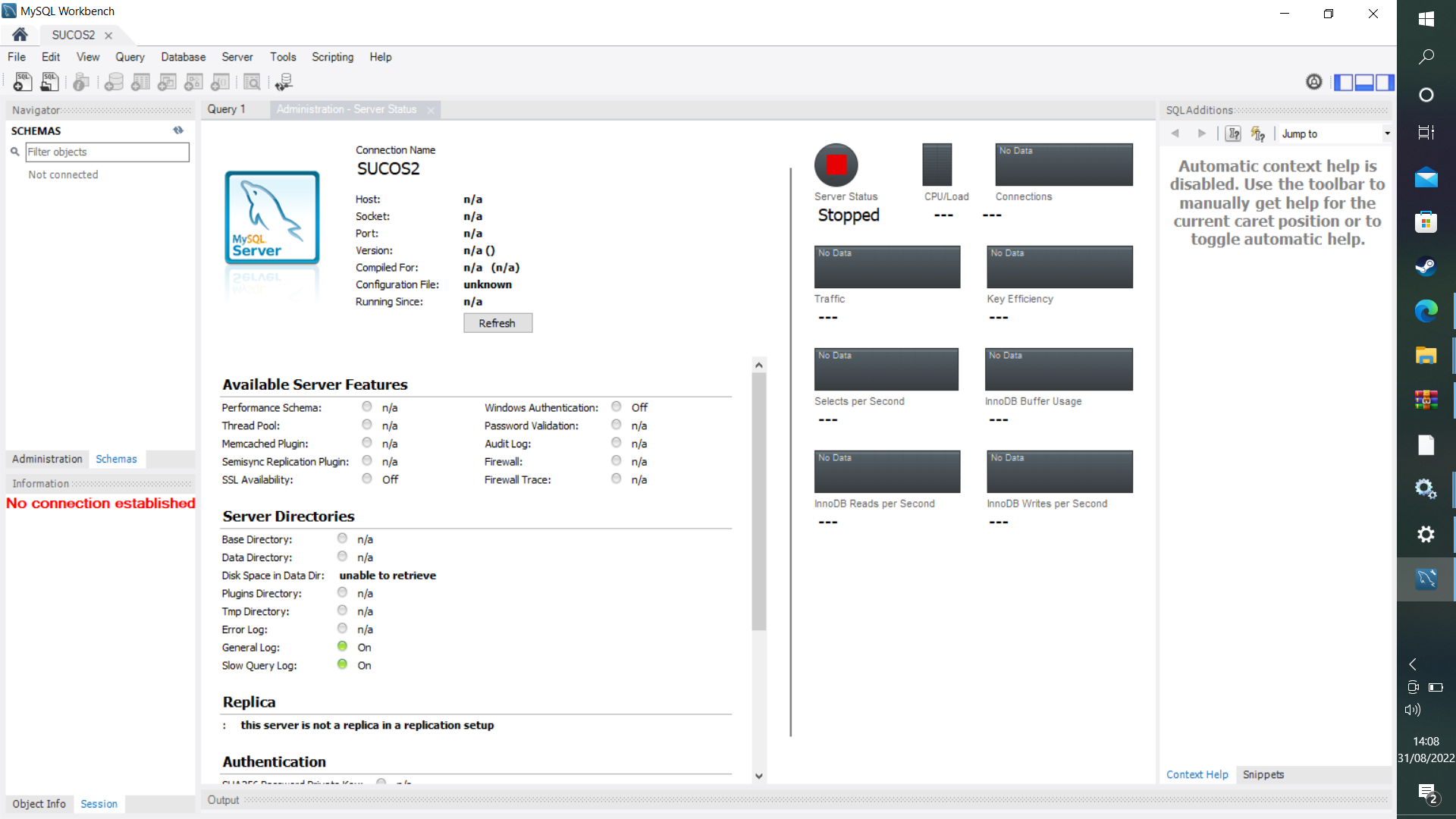Viewport: 1456px width, 819px height.
Task: Close the SUCOS2 connection tab
Action: point(108,36)
